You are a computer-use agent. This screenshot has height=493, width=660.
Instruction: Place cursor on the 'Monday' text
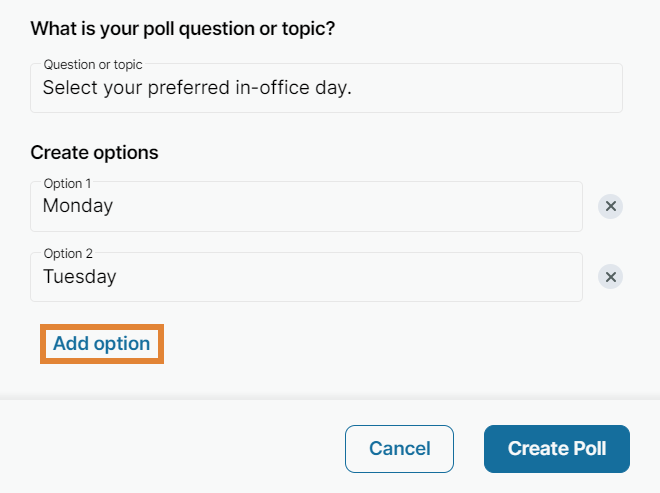click(78, 207)
